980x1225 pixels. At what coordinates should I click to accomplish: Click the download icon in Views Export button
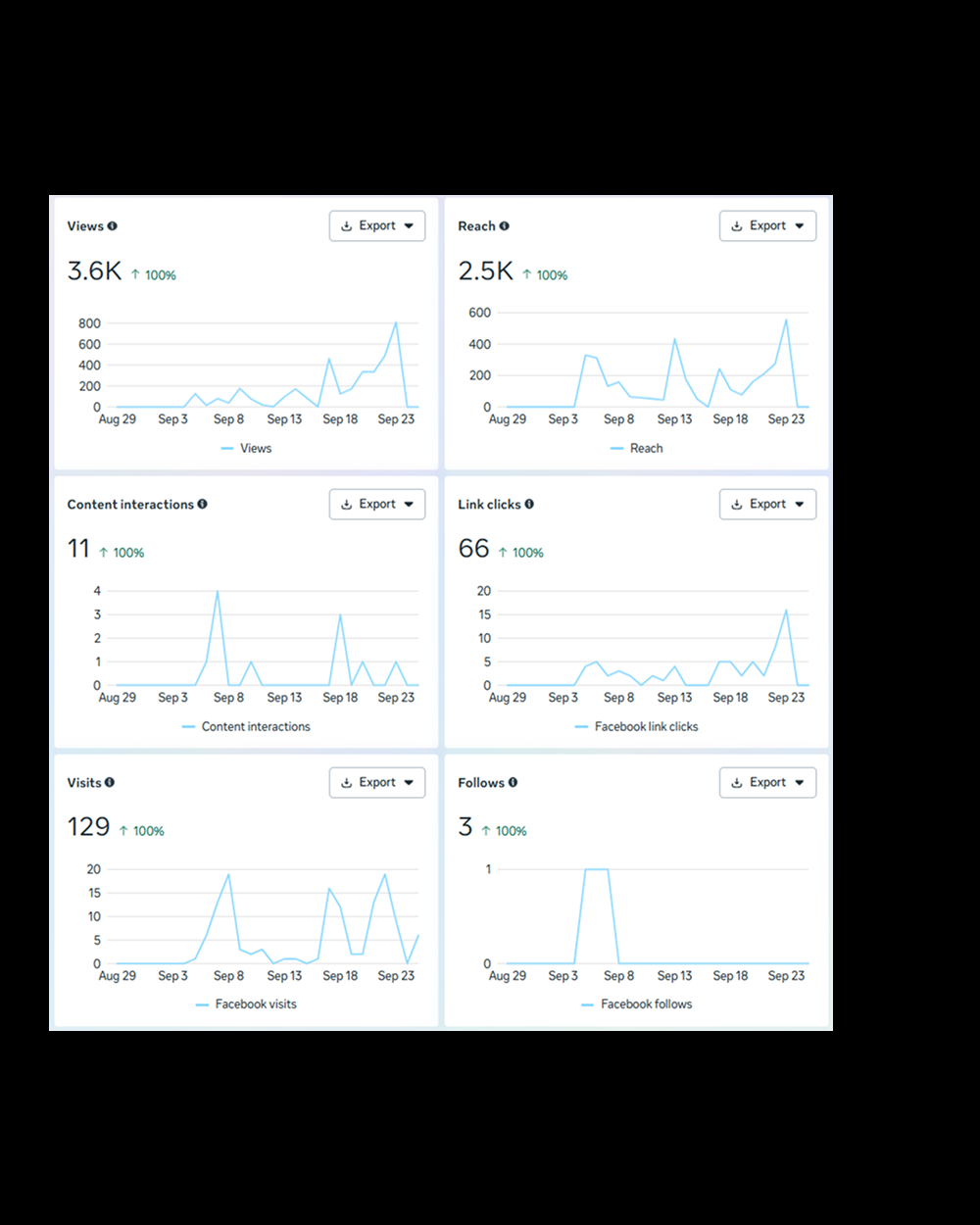[x=346, y=225]
